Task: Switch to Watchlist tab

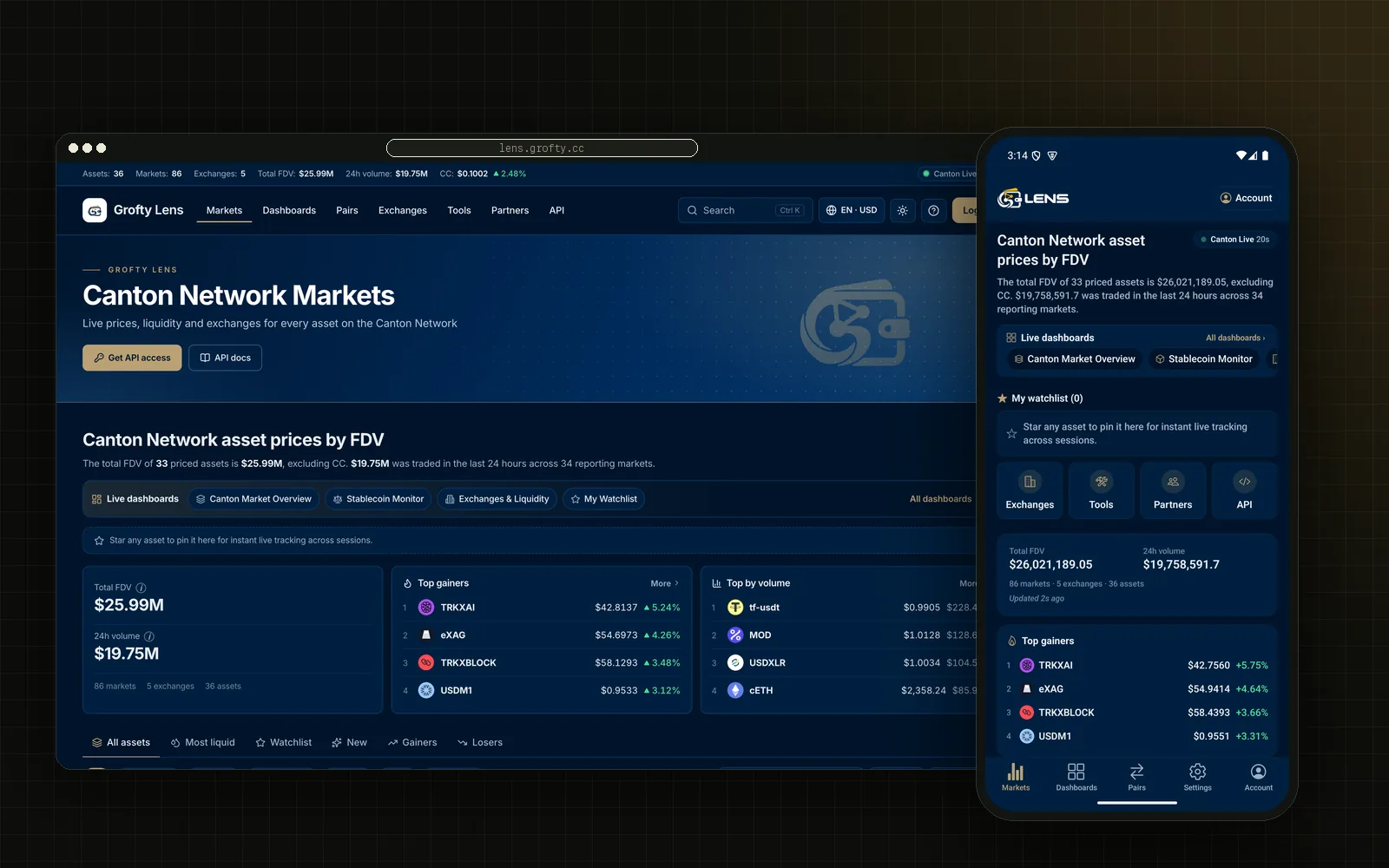Action: tap(284, 743)
